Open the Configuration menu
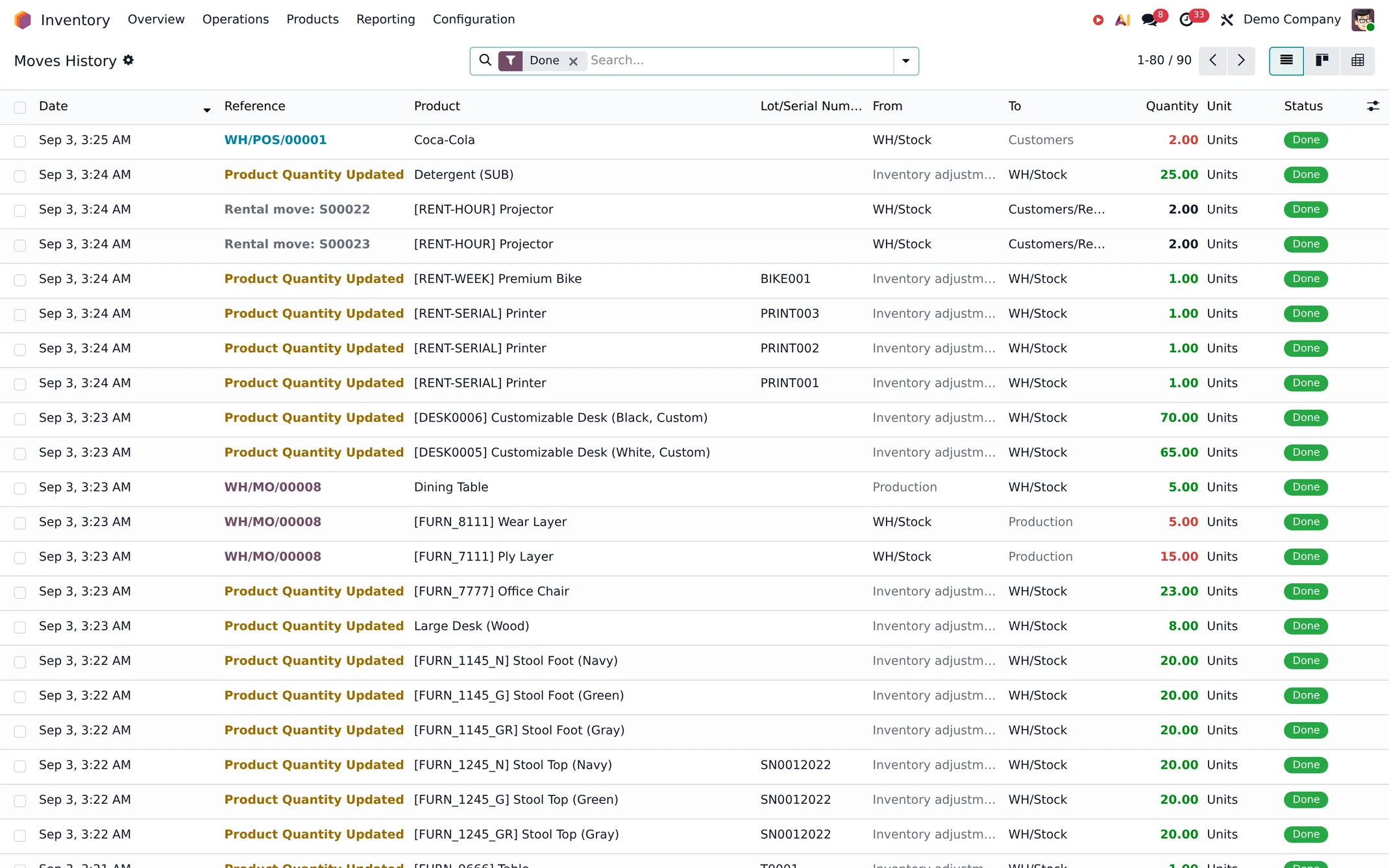The image size is (1389, 868). pyautogui.click(x=474, y=19)
